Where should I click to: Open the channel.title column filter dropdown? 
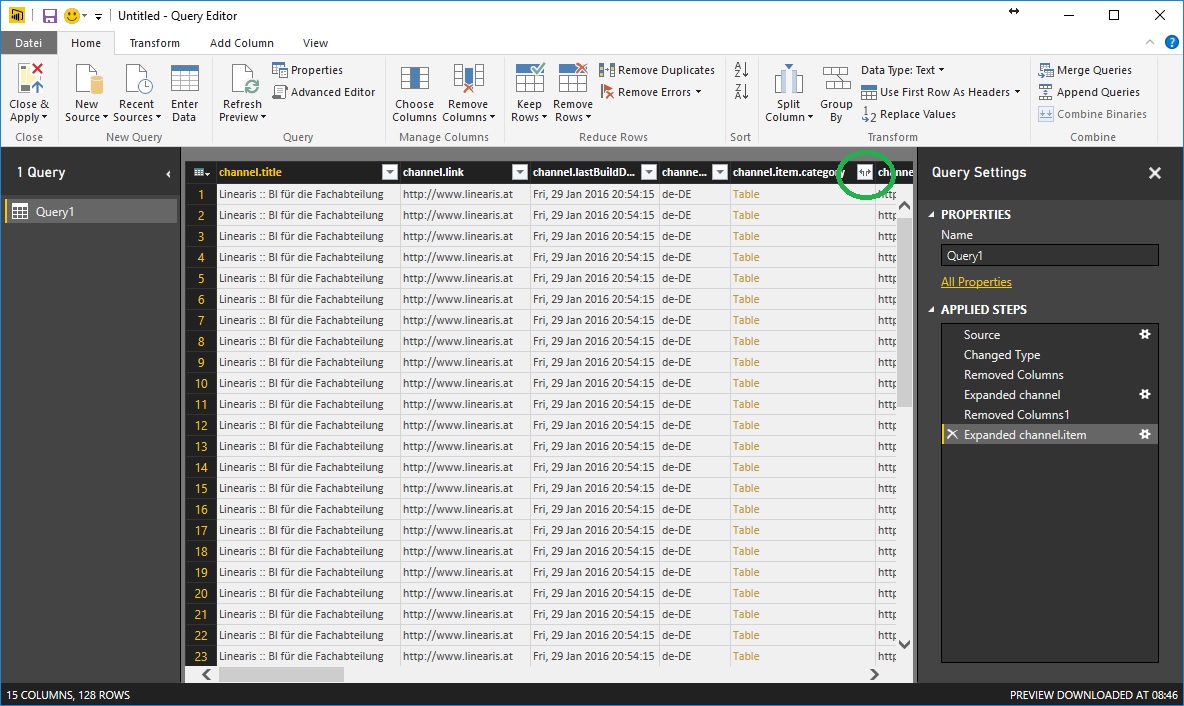click(390, 172)
